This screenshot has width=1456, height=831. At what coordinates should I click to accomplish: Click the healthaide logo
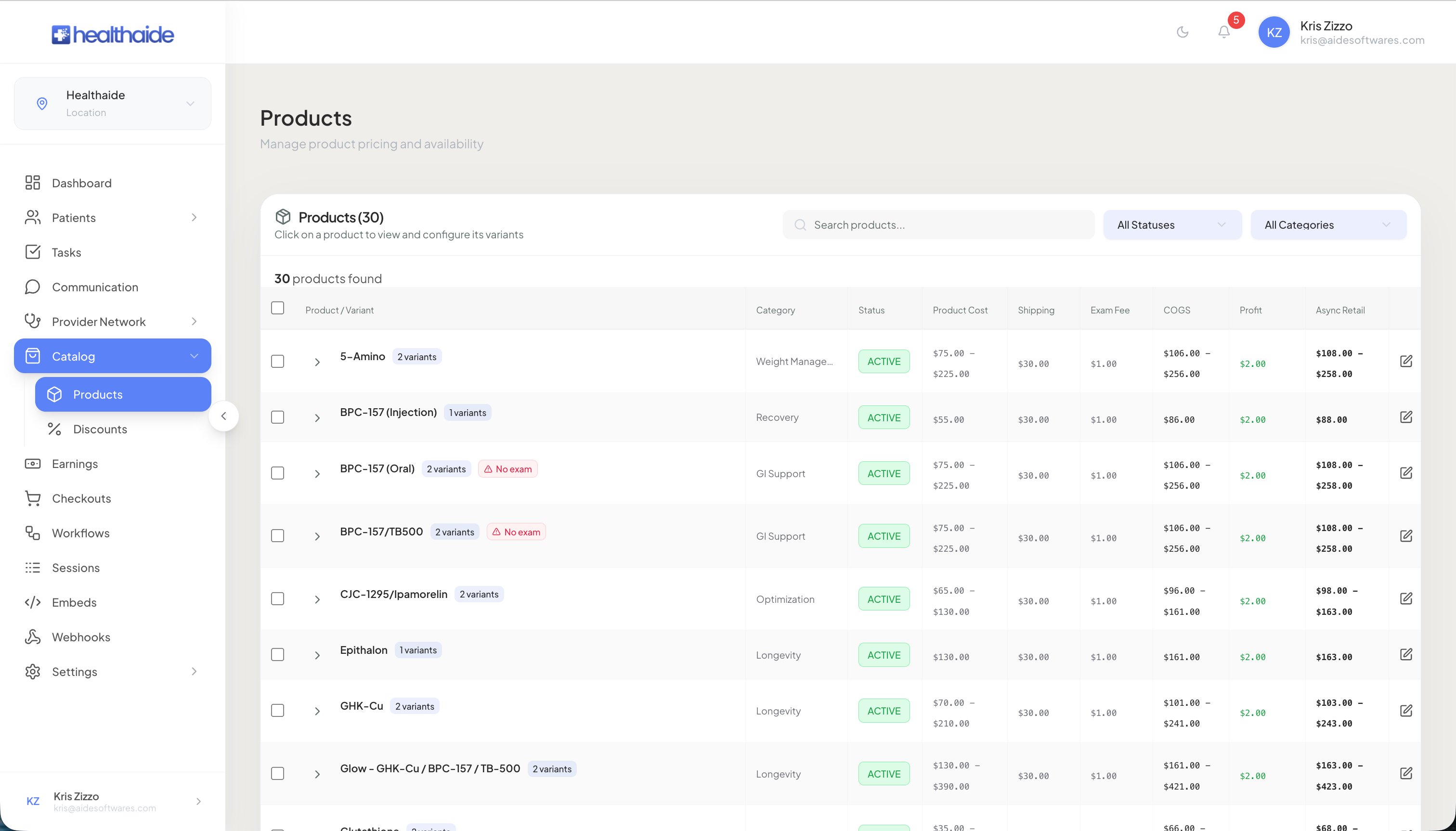[113, 35]
